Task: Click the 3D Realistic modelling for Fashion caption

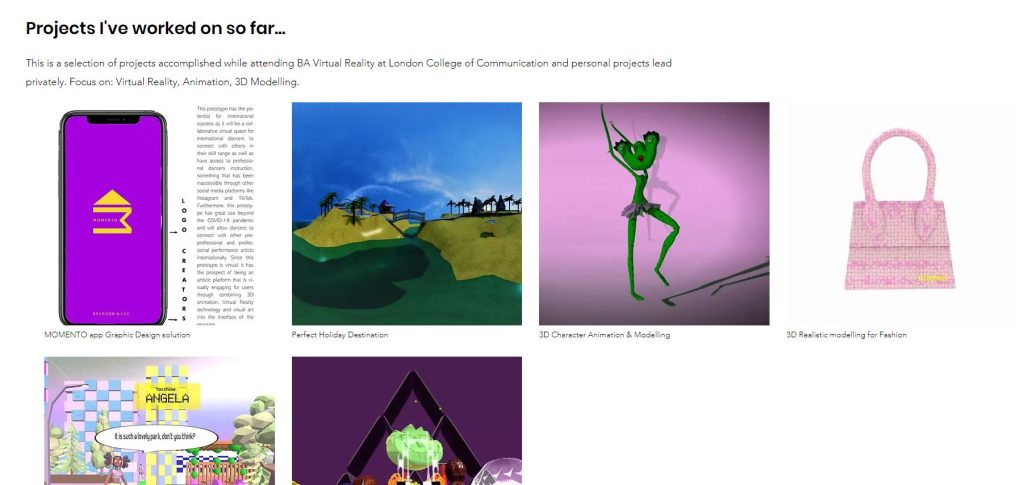Action: (x=846, y=335)
